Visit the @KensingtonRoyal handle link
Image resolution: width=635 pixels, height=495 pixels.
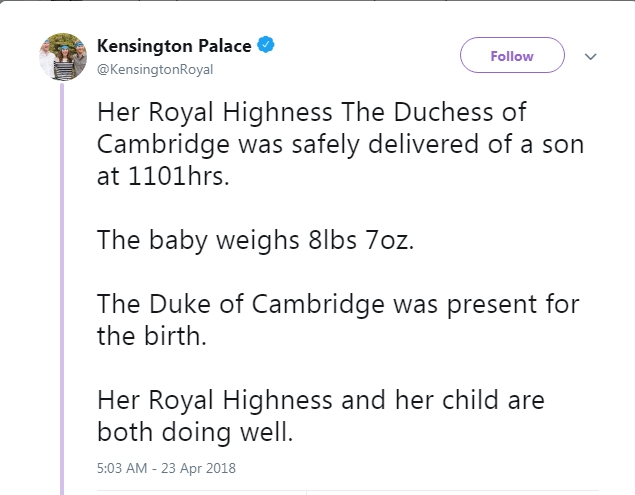point(155,69)
